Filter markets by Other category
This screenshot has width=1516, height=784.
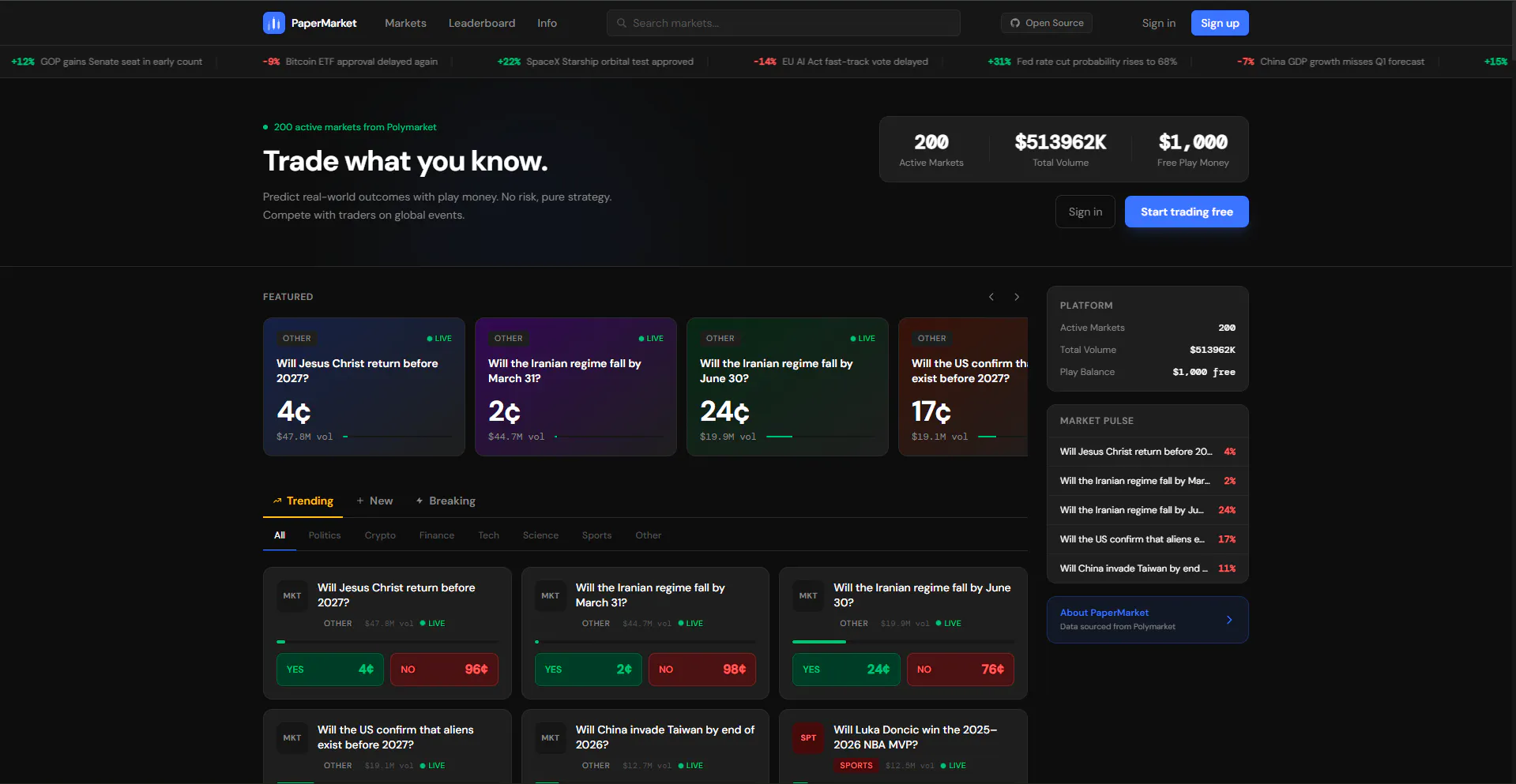pos(649,535)
